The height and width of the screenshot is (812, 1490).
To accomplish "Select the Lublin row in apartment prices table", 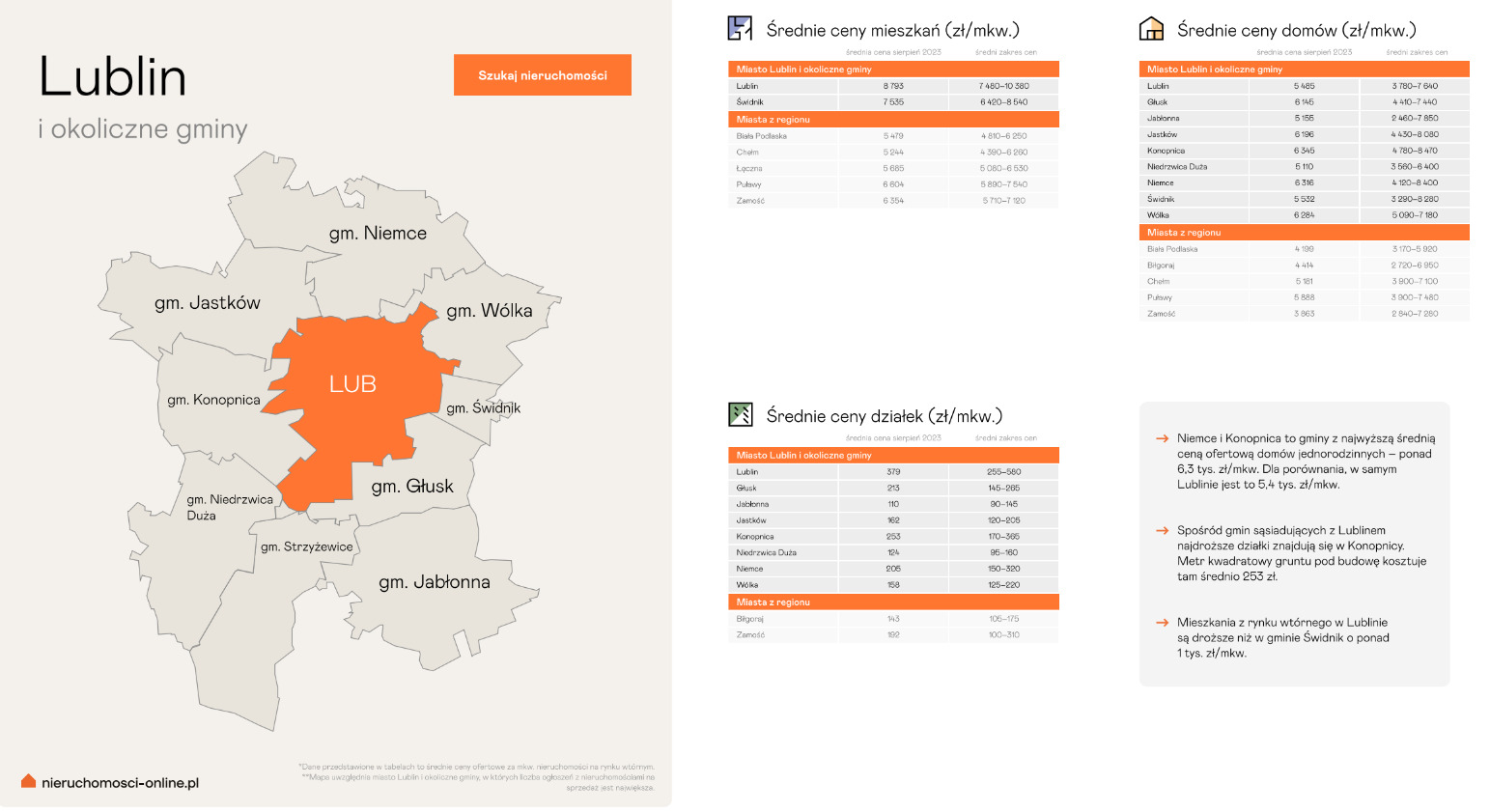I will tap(893, 86).
